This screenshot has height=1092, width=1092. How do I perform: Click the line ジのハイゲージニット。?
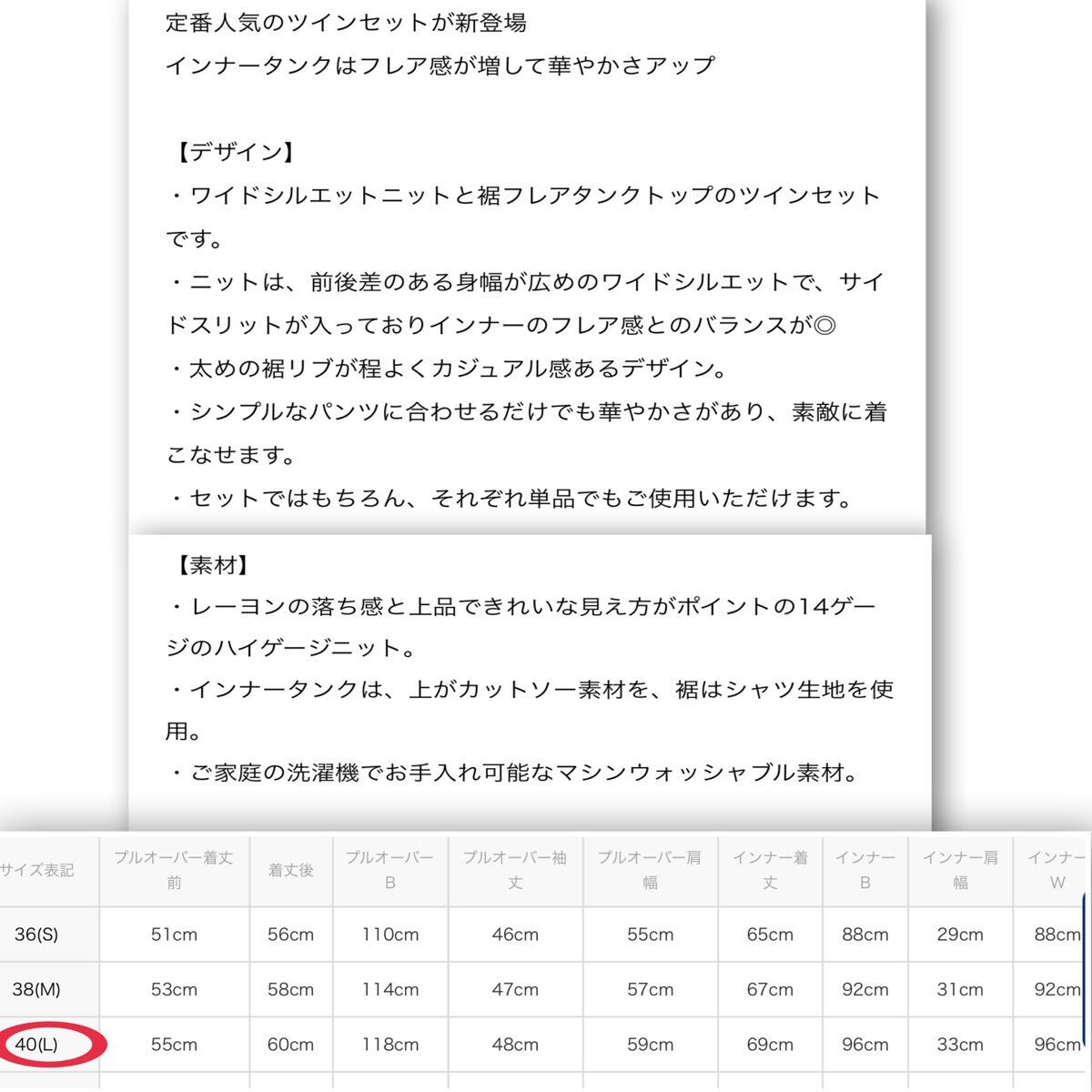(x=291, y=648)
